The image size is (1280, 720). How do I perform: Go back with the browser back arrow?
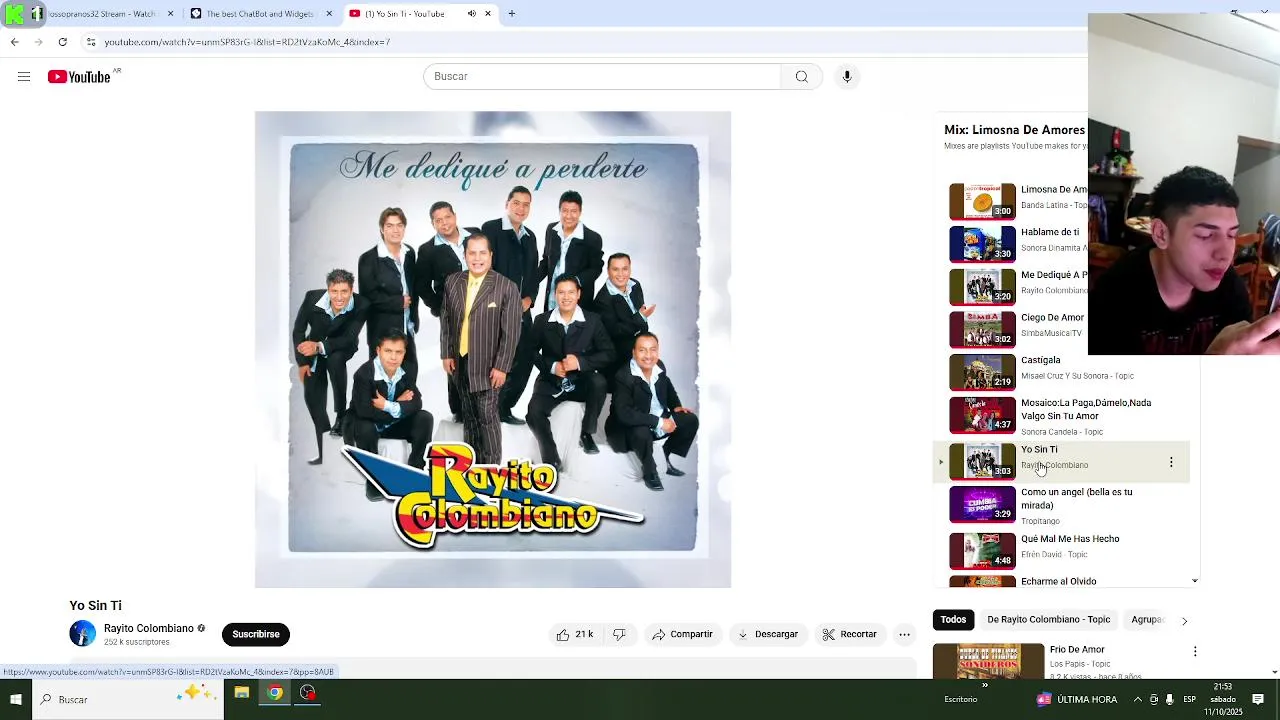14,42
